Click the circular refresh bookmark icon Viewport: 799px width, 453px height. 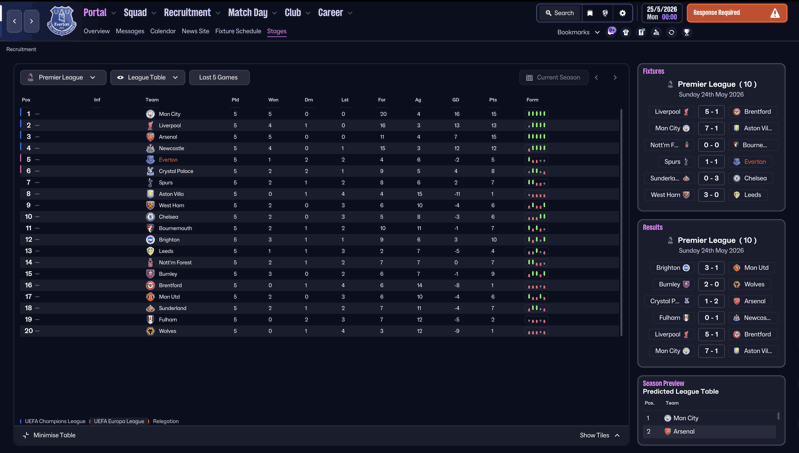click(671, 32)
